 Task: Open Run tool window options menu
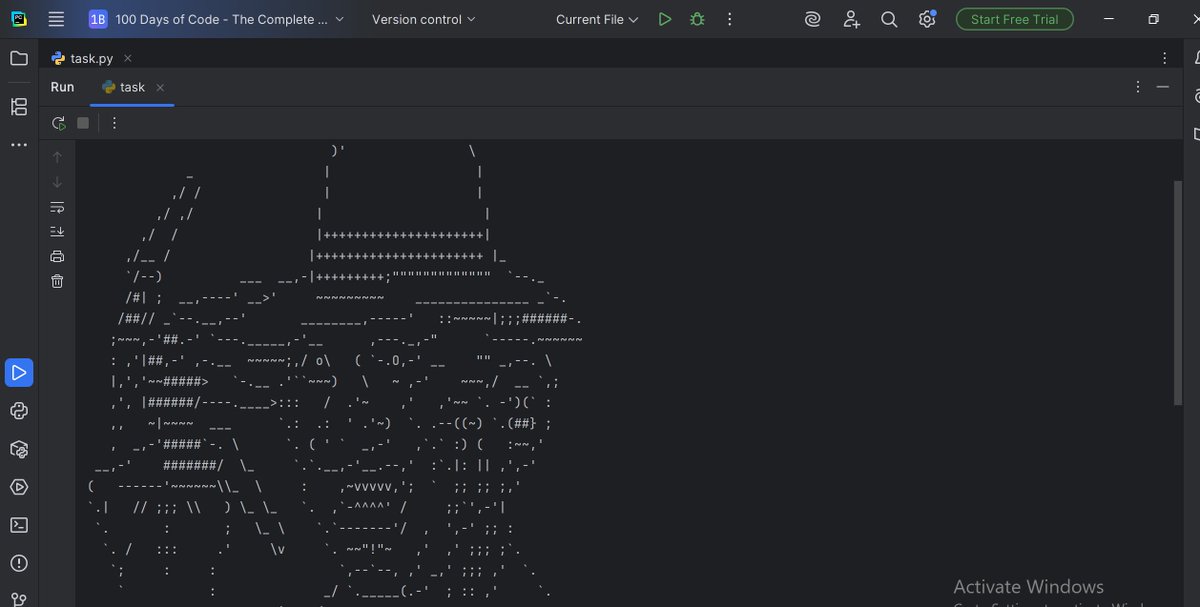[x=1137, y=87]
